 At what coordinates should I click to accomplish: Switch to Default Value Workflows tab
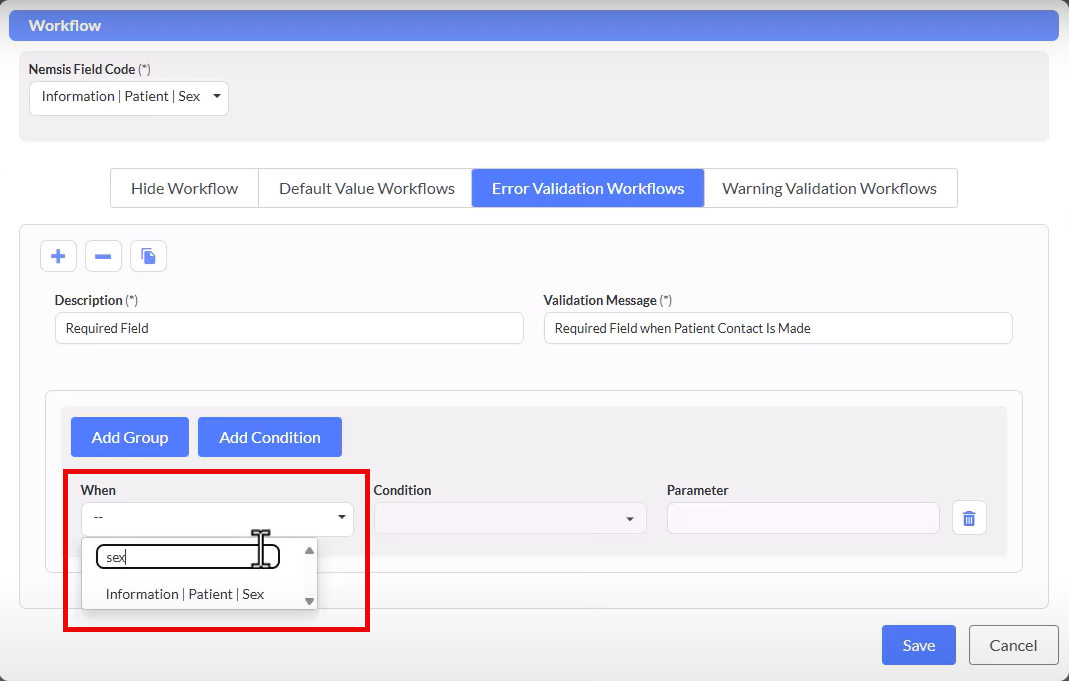click(x=366, y=188)
